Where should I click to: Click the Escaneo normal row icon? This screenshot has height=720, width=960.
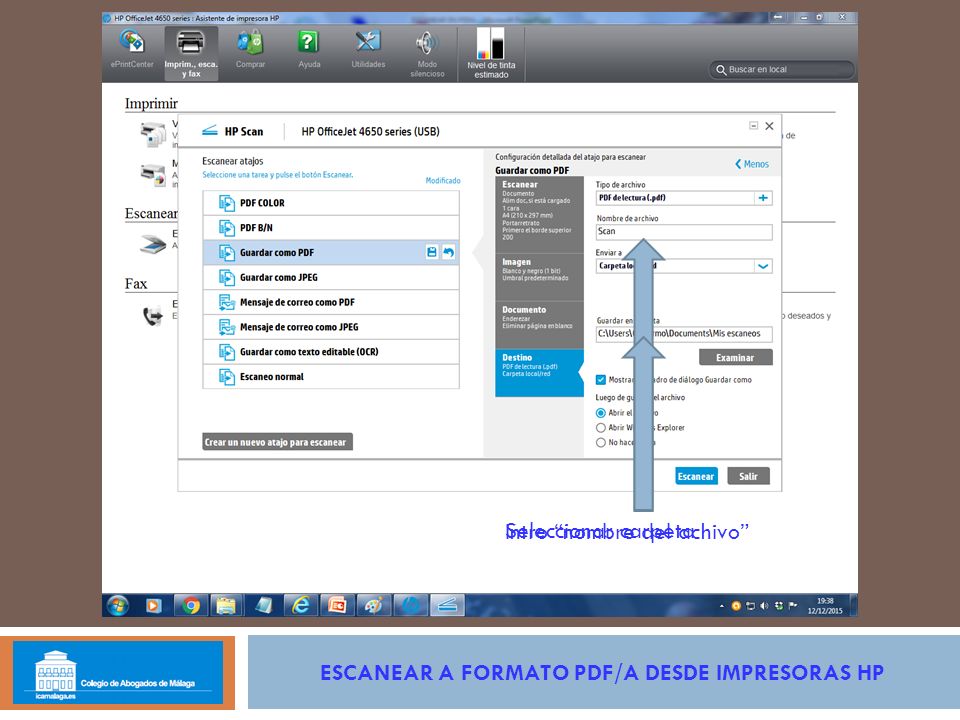pos(227,377)
